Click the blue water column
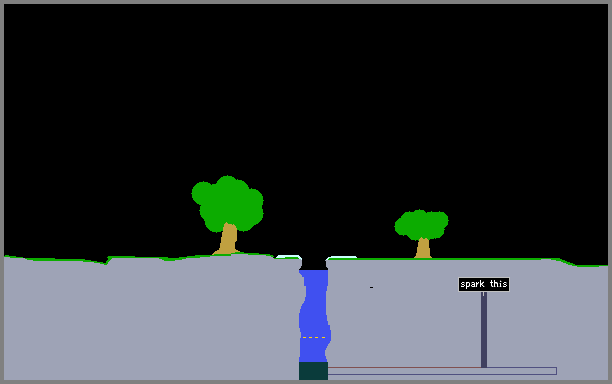This screenshot has height=384, width=612. click(x=314, y=316)
